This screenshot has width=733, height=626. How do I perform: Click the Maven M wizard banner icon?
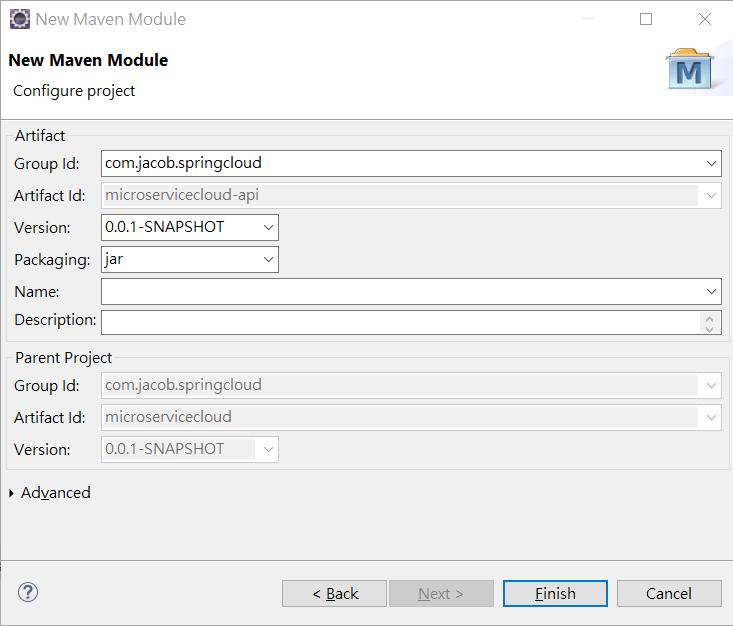click(690, 70)
